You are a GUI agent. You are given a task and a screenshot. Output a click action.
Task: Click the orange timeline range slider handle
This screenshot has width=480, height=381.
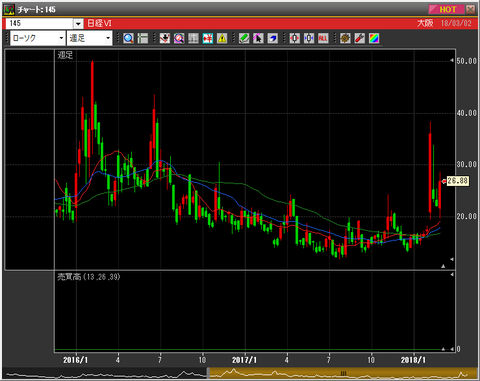343,374
